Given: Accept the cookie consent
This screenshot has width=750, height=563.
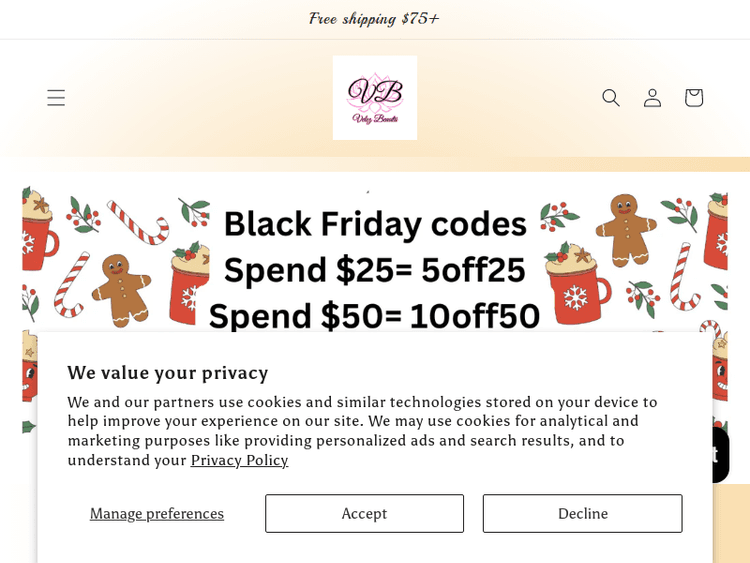Looking at the screenshot, I should (364, 513).
